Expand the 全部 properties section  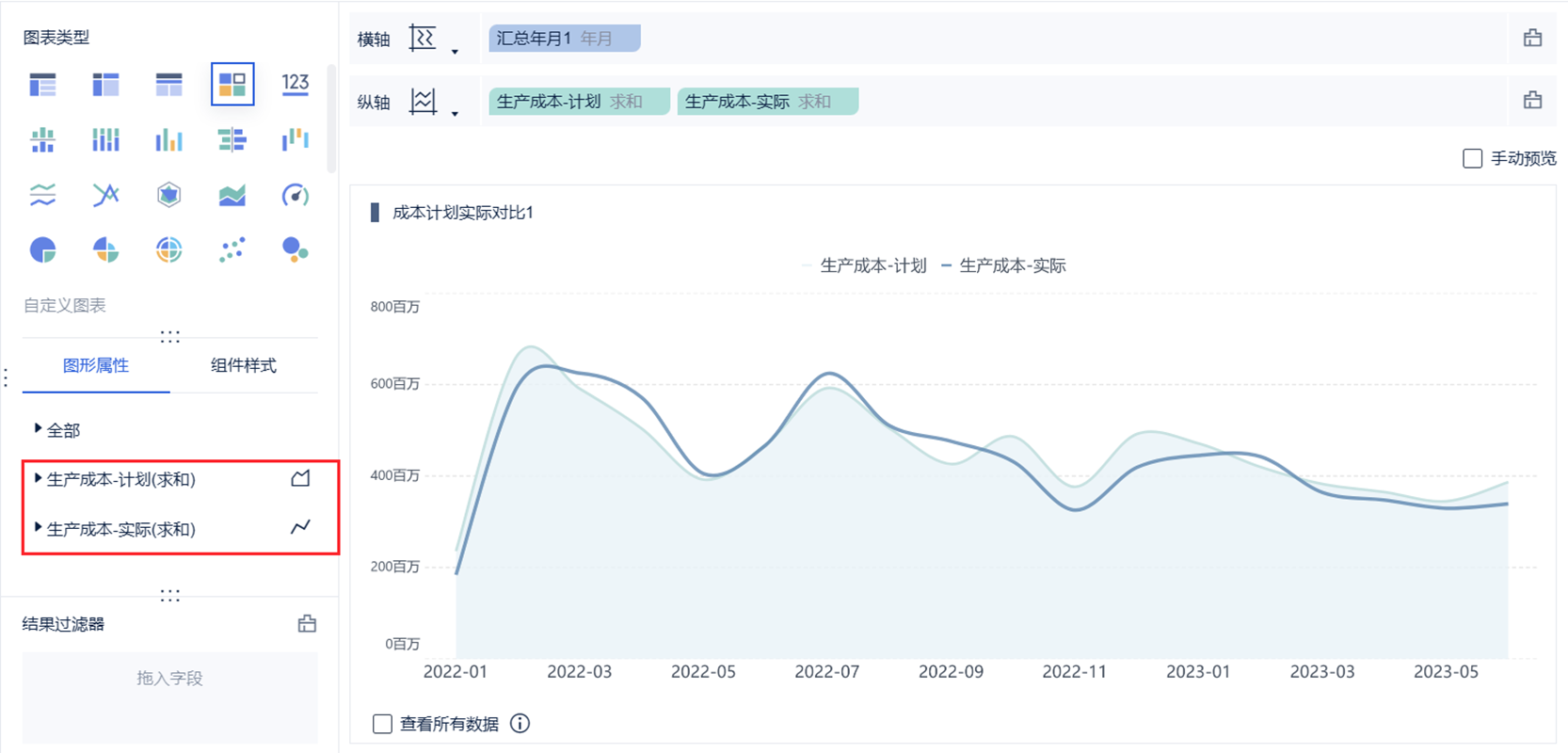(x=38, y=429)
